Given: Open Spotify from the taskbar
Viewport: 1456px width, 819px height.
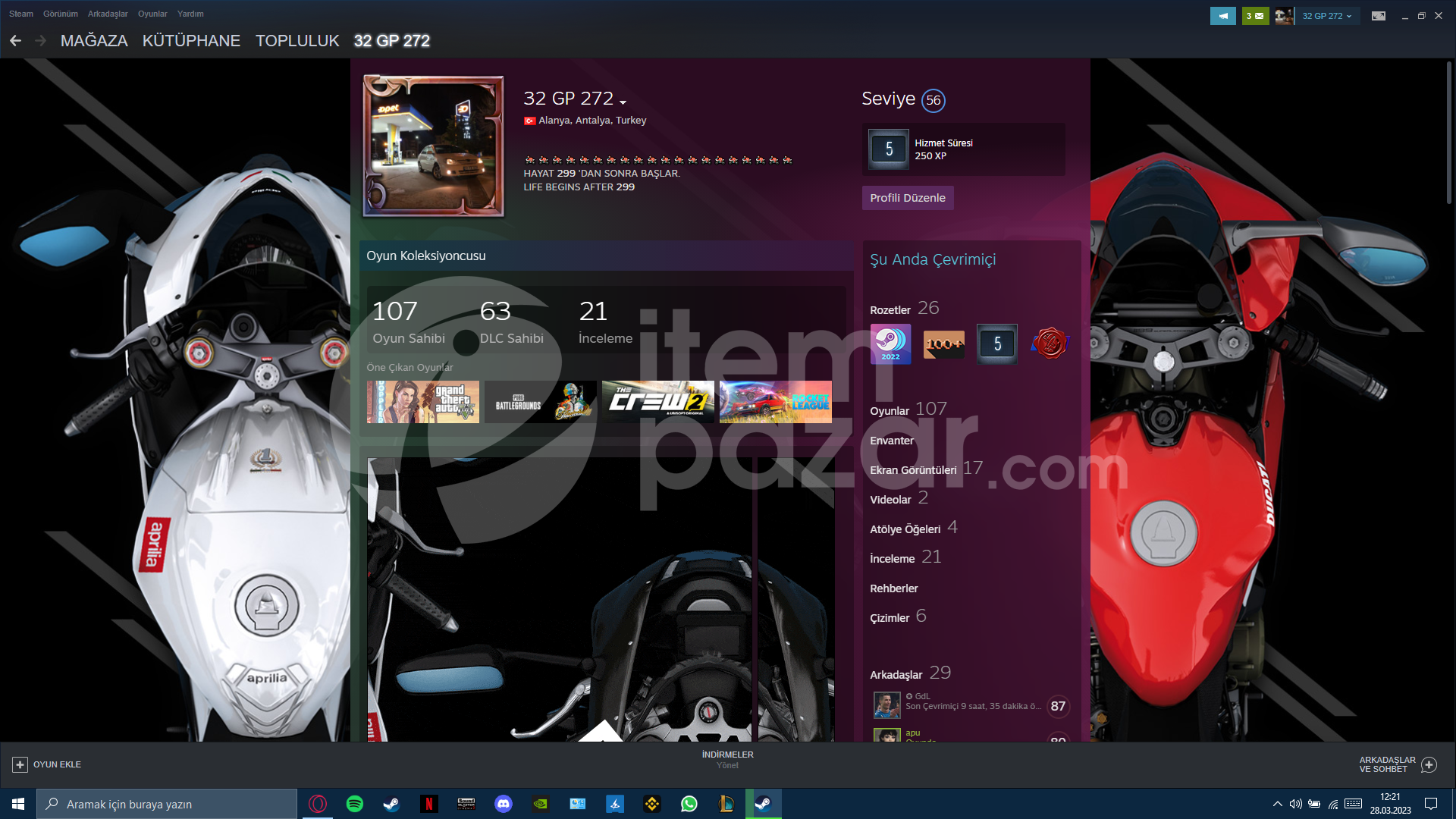Looking at the screenshot, I should coord(355,804).
